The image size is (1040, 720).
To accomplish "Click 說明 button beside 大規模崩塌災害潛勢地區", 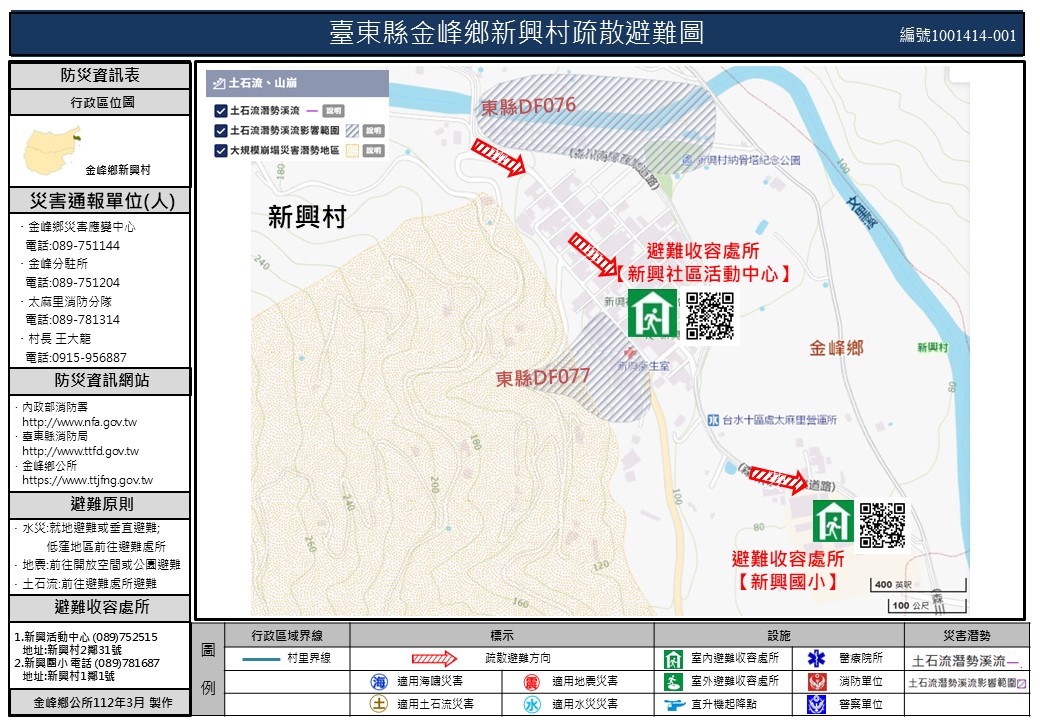I will pos(373,151).
